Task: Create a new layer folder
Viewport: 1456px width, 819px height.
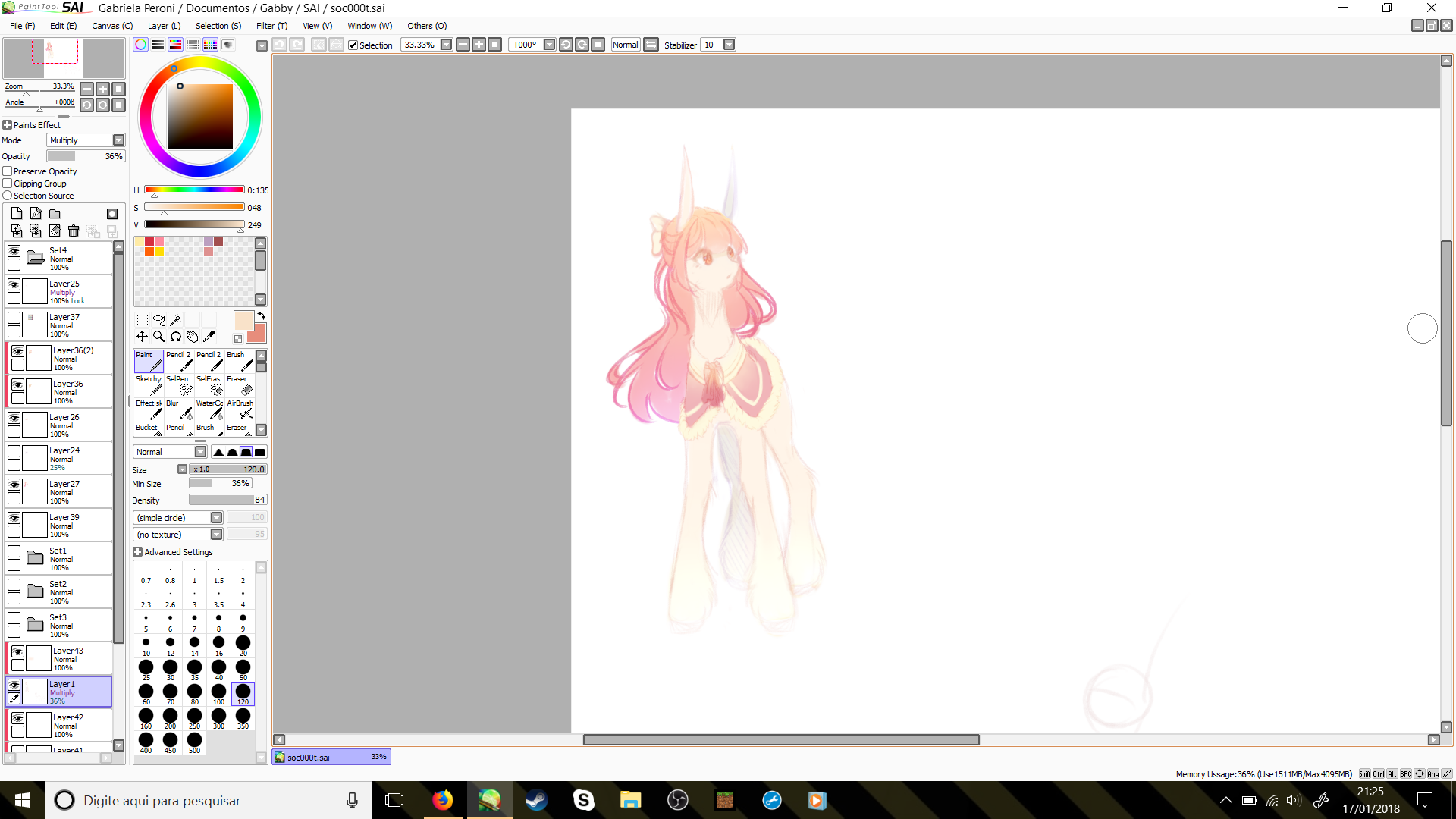Action: click(x=55, y=214)
